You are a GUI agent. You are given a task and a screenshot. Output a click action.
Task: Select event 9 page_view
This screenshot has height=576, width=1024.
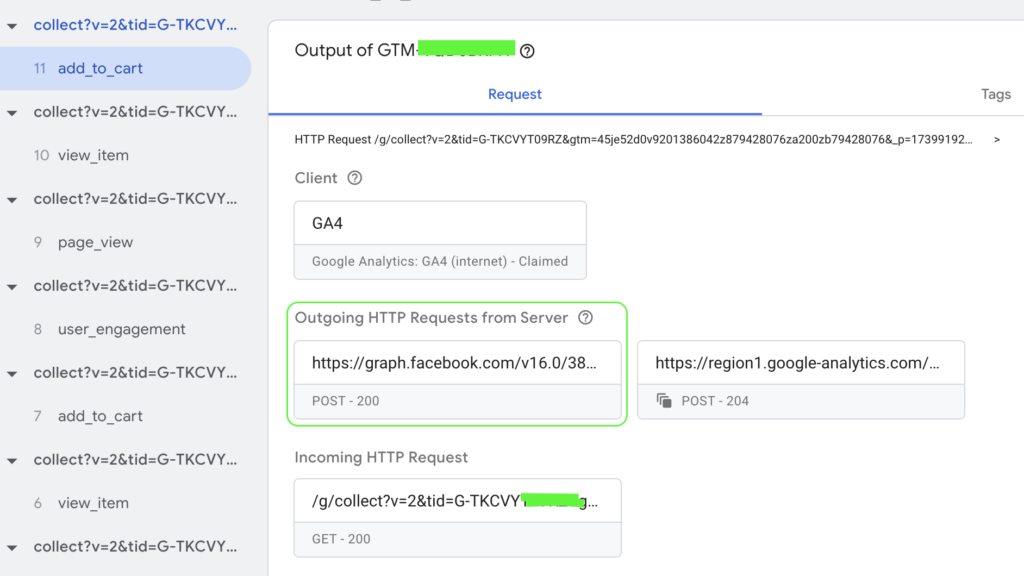click(95, 243)
